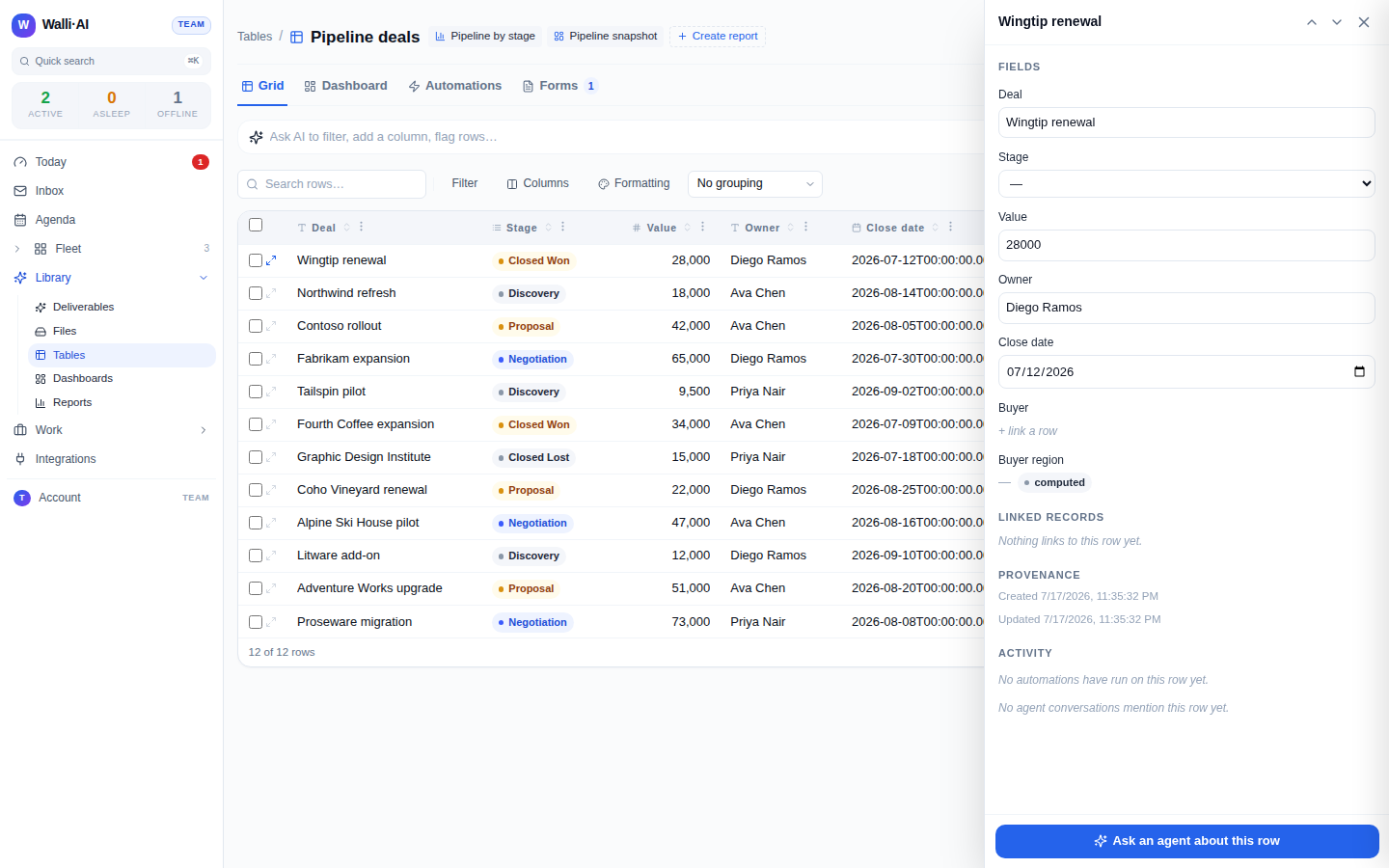Select the Tailspin pilot row checkbox

coord(256,392)
